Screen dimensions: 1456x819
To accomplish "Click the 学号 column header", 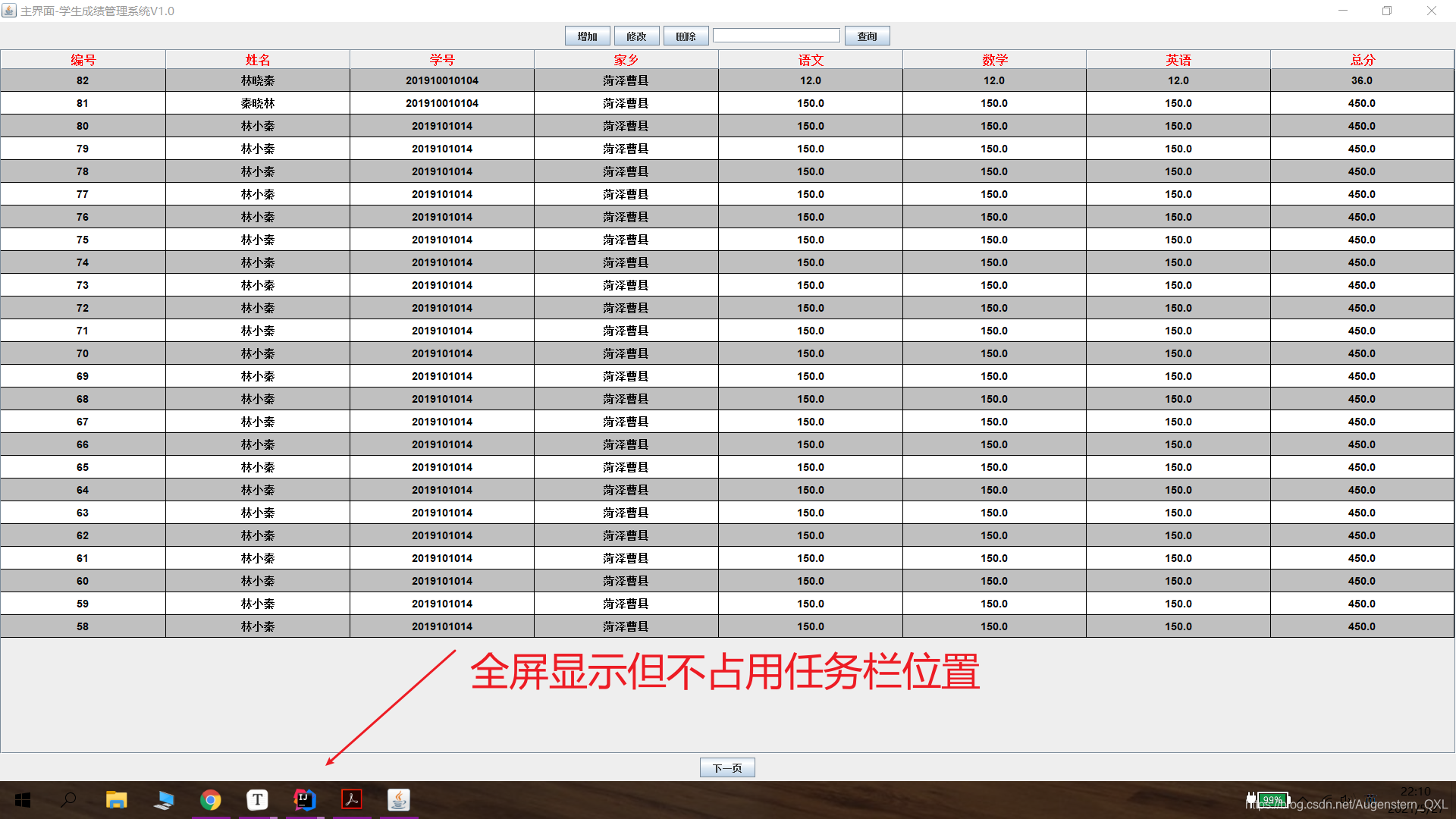I will pyautogui.click(x=442, y=60).
